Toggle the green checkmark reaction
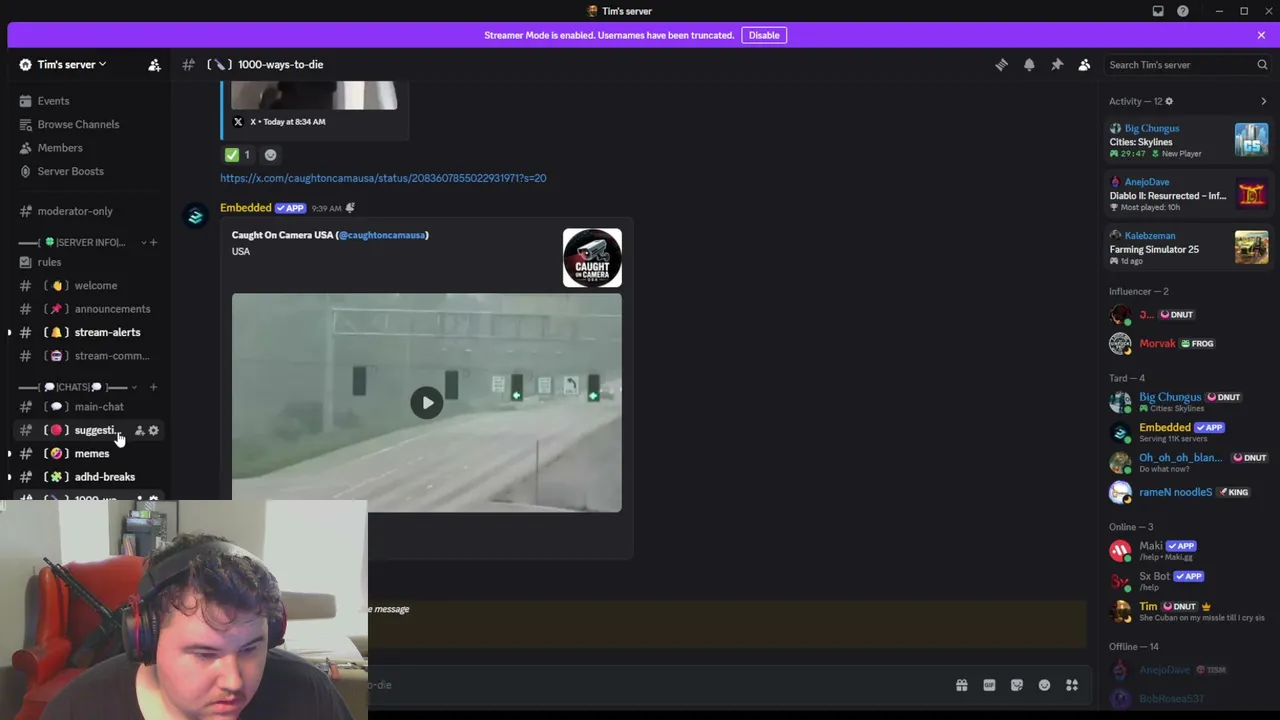Viewport: 1280px width, 720px height. [238, 155]
